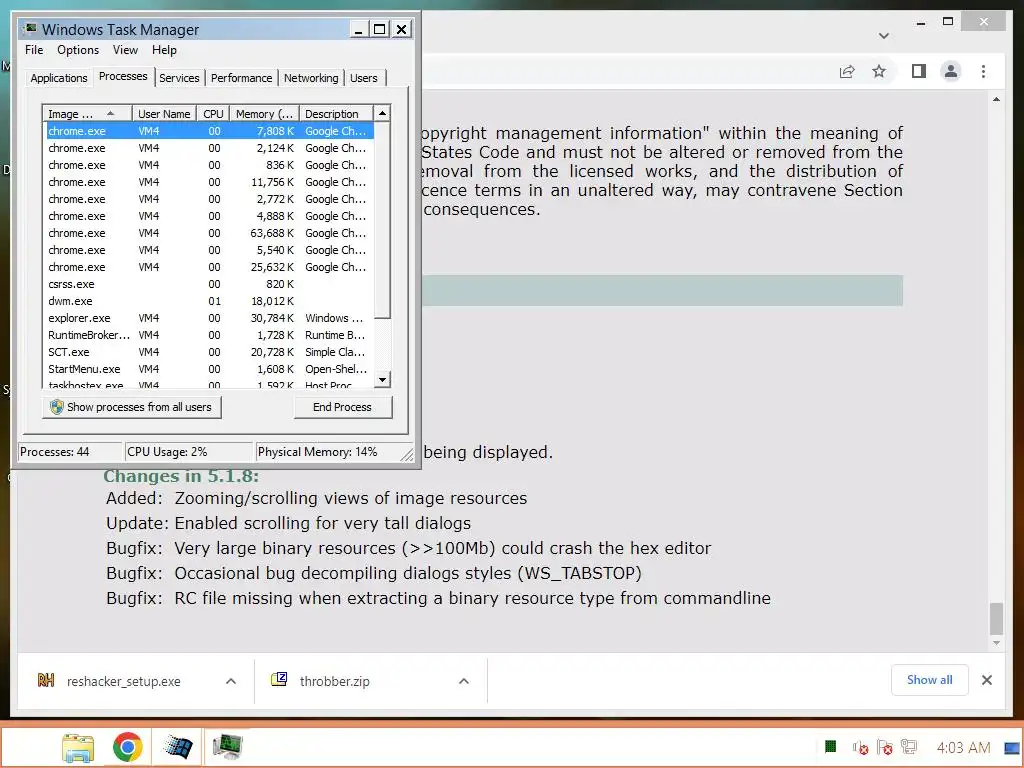Open Chrome profile avatar

pyautogui.click(x=951, y=71)
